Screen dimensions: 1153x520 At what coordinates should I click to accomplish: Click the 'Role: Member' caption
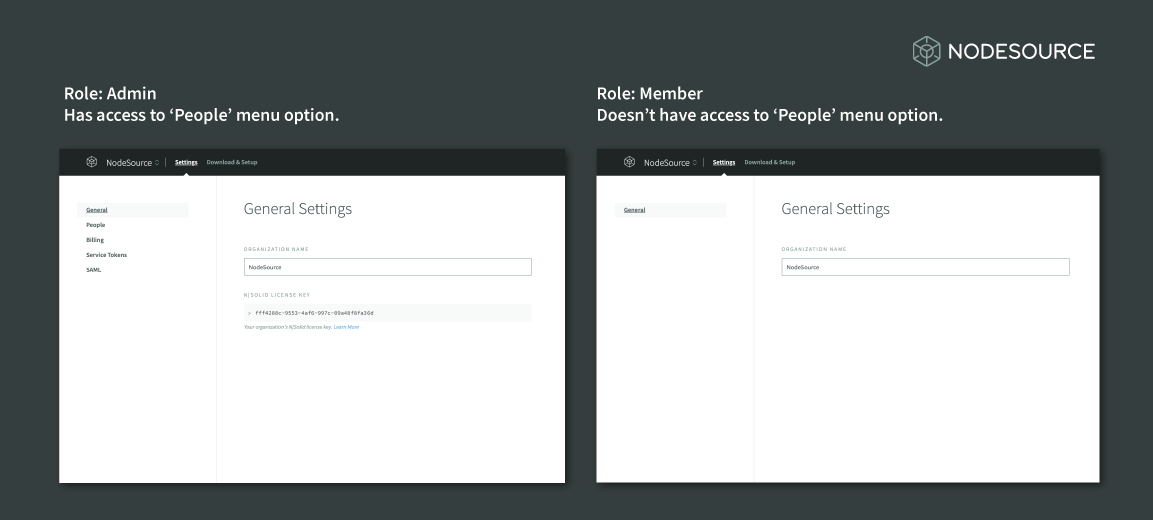[x=649, y=93]
